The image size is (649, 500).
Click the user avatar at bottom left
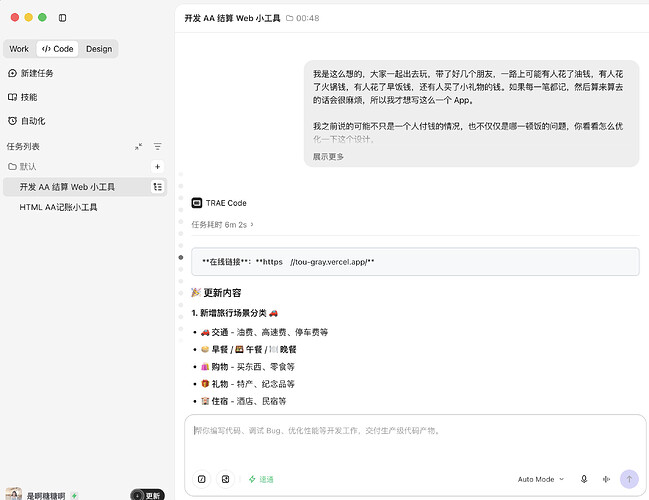tap(14, 494)
